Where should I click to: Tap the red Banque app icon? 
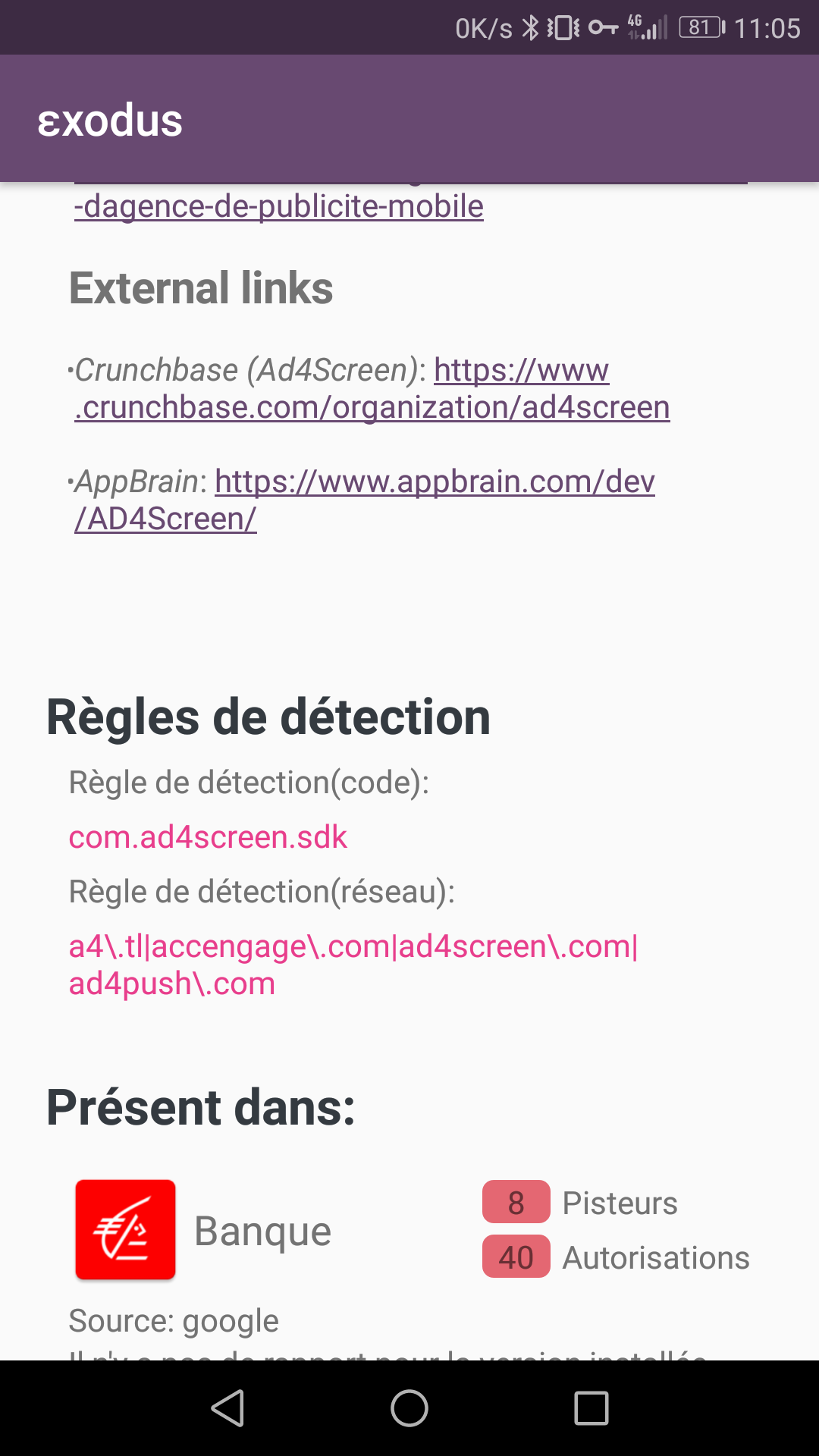pos(125,1229)
